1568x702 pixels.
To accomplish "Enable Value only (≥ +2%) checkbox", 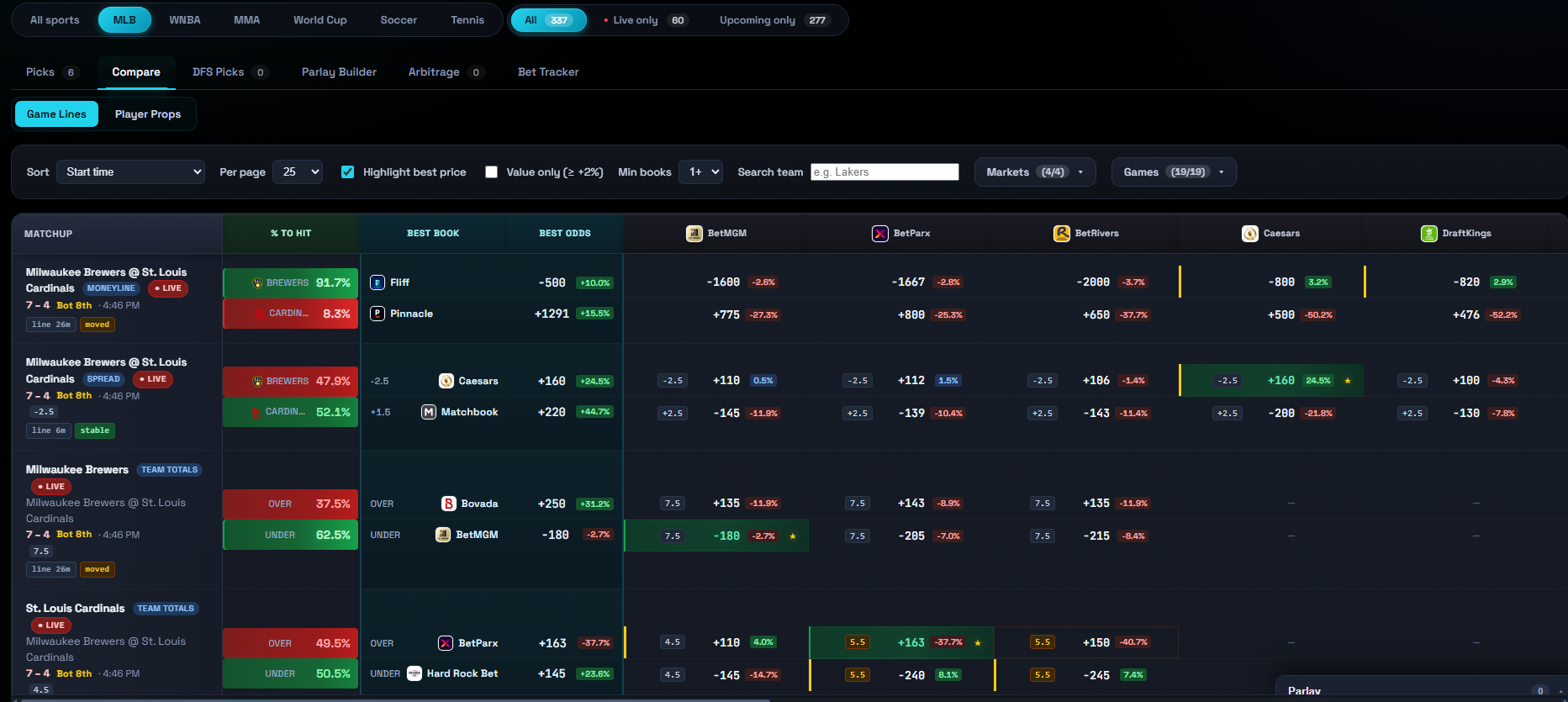I will (492, 172).
